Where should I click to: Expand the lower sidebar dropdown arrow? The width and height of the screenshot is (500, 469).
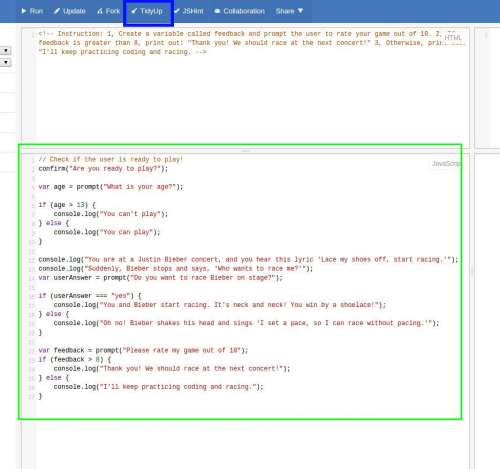coord(6,62)
